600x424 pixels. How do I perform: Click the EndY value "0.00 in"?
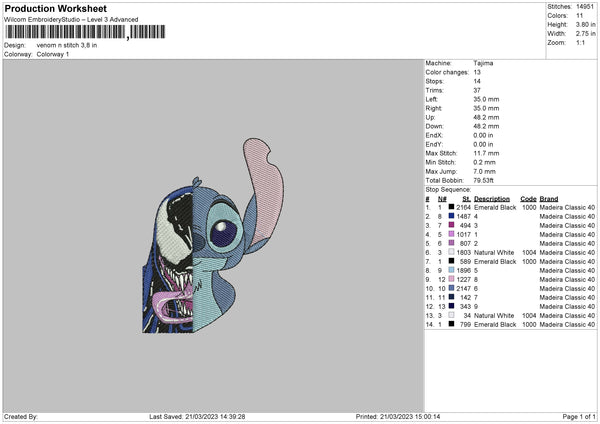pyautogui.click(x=483, y=144)
